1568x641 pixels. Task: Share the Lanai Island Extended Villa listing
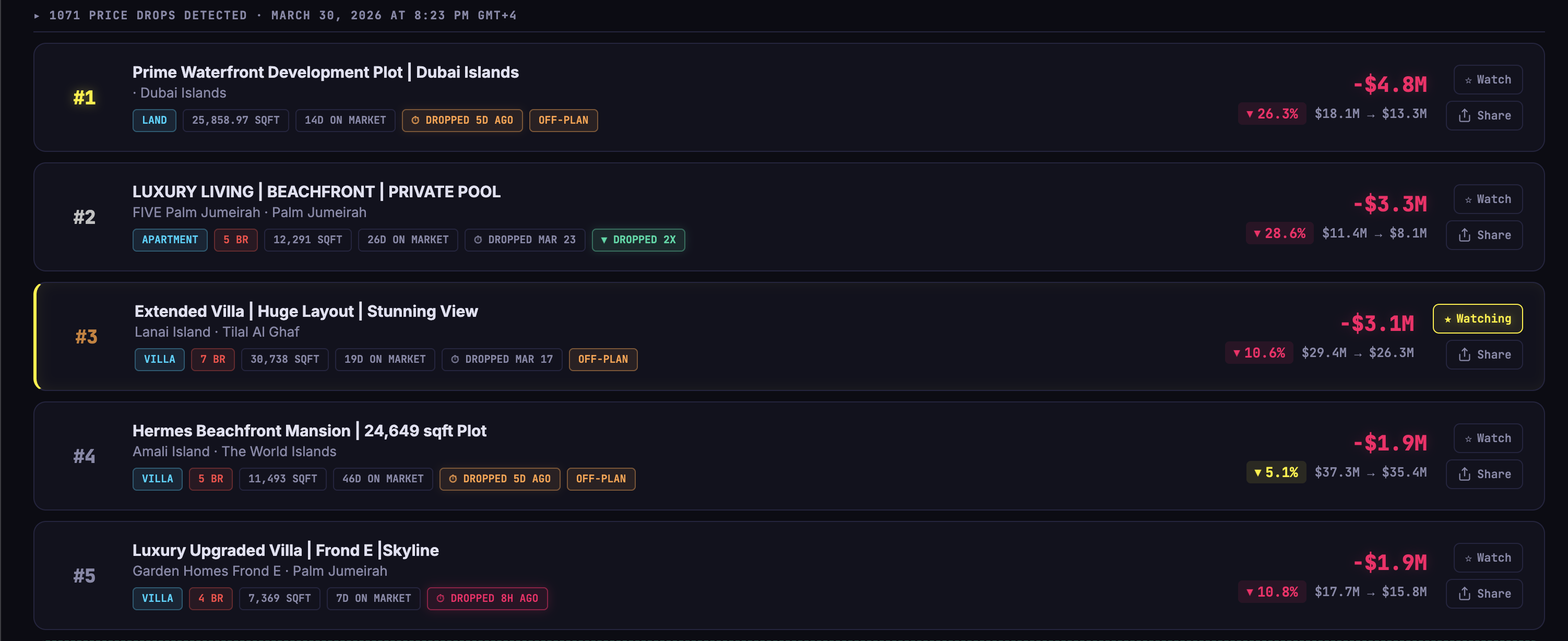pyautogui.click(x=1484, y=354)
